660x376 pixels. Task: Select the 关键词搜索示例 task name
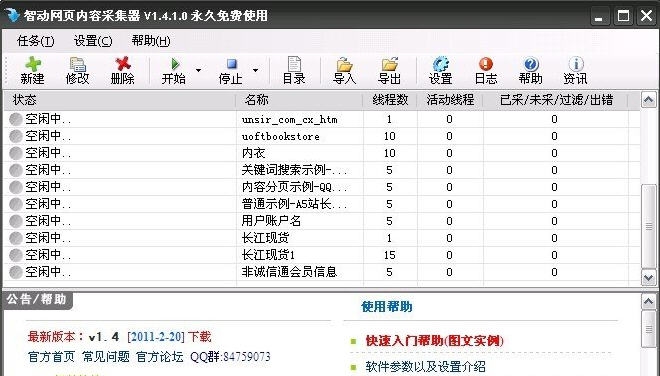point(294,170)
